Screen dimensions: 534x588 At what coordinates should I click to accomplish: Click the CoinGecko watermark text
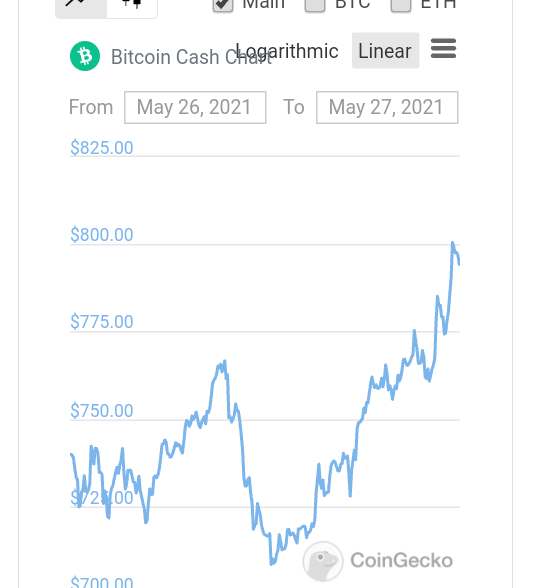[x=401, y=560]
